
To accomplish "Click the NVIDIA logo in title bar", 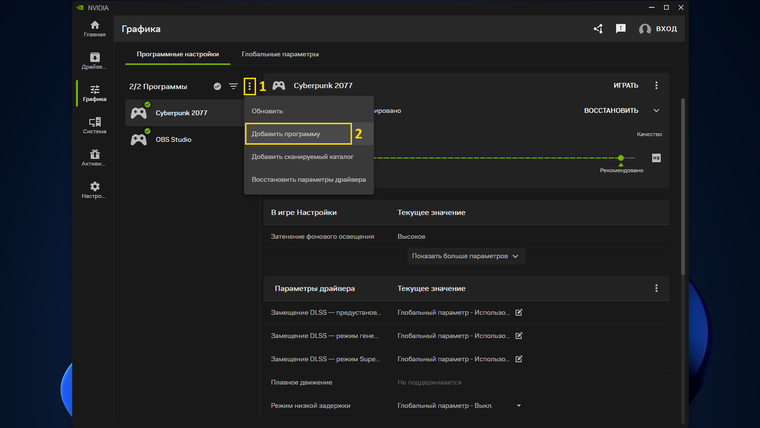I will [x=80, y=8].
